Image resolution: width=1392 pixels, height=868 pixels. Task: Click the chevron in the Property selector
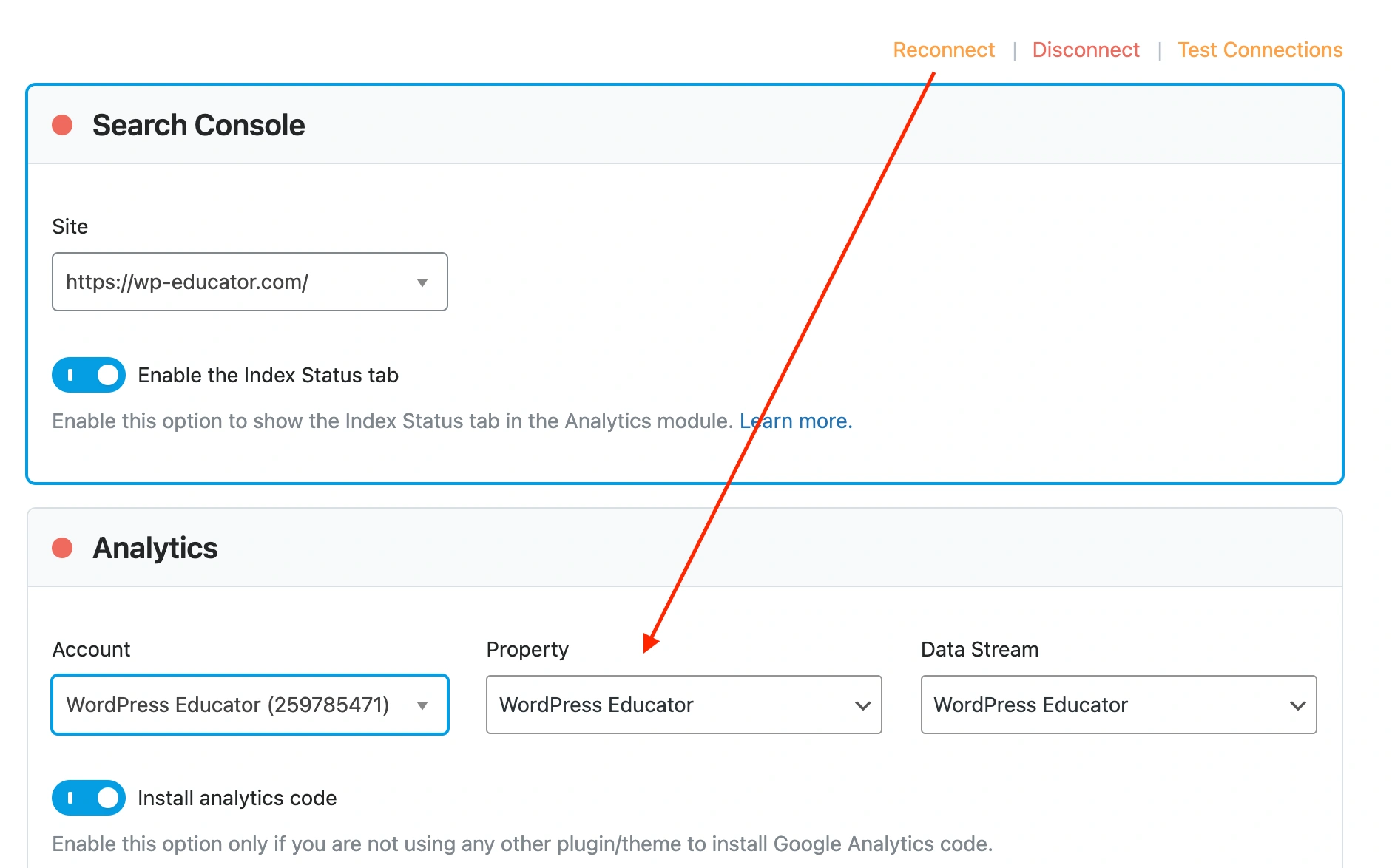(x=862, y=705)
